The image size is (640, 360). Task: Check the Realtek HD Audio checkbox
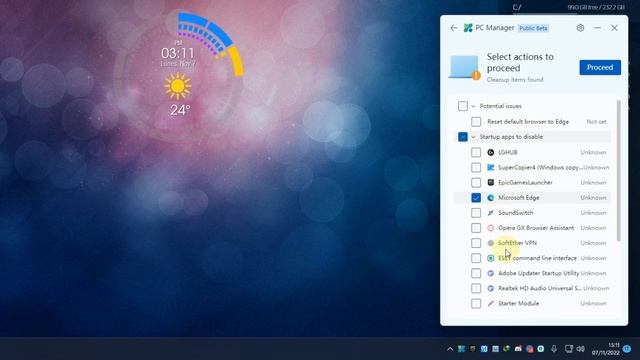tap(476, 288)
